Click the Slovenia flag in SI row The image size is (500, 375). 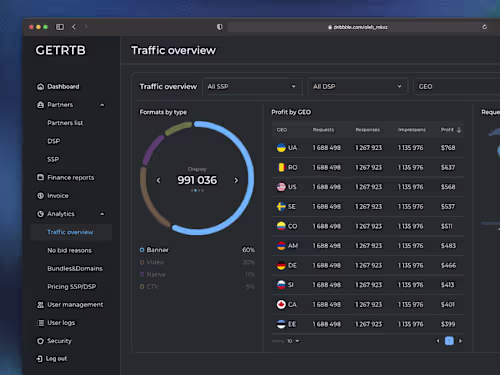point(281,285)
